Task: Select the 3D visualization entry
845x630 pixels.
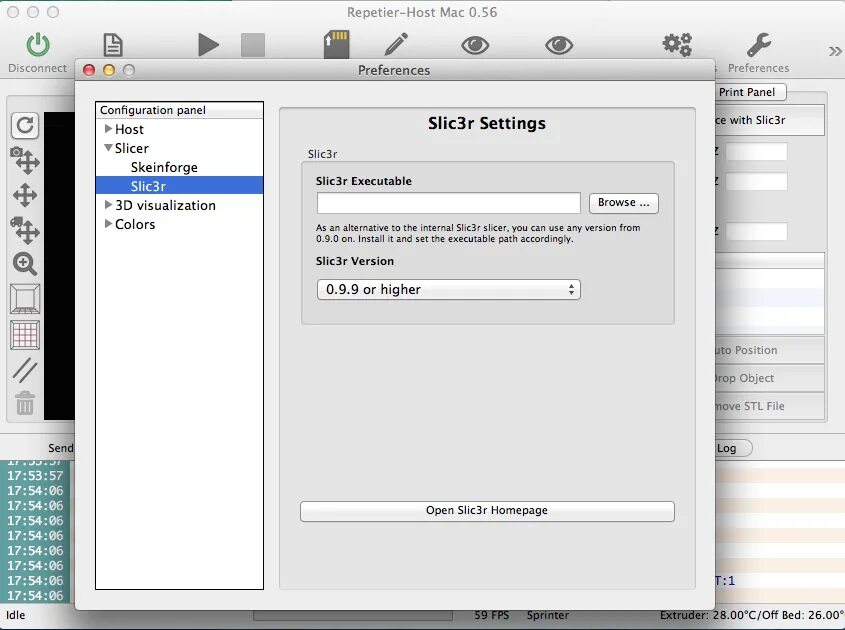Action: pyautogui.click(x=165, y=205)
